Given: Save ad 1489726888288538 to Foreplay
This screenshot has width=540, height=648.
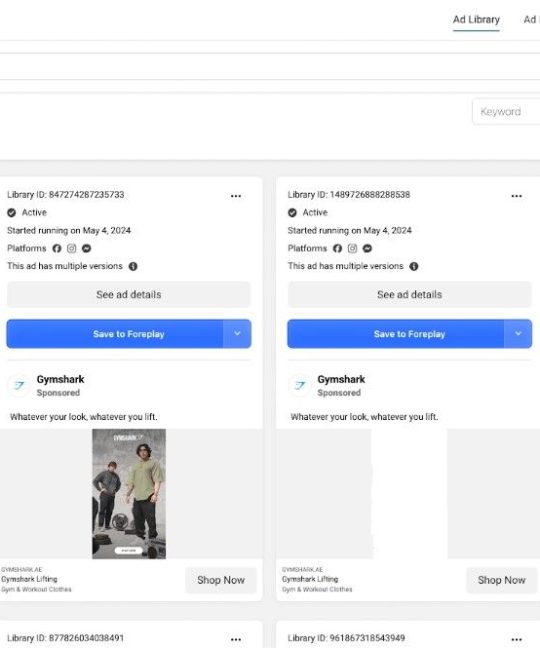Looking at the screenshot, I should [395, 334].
